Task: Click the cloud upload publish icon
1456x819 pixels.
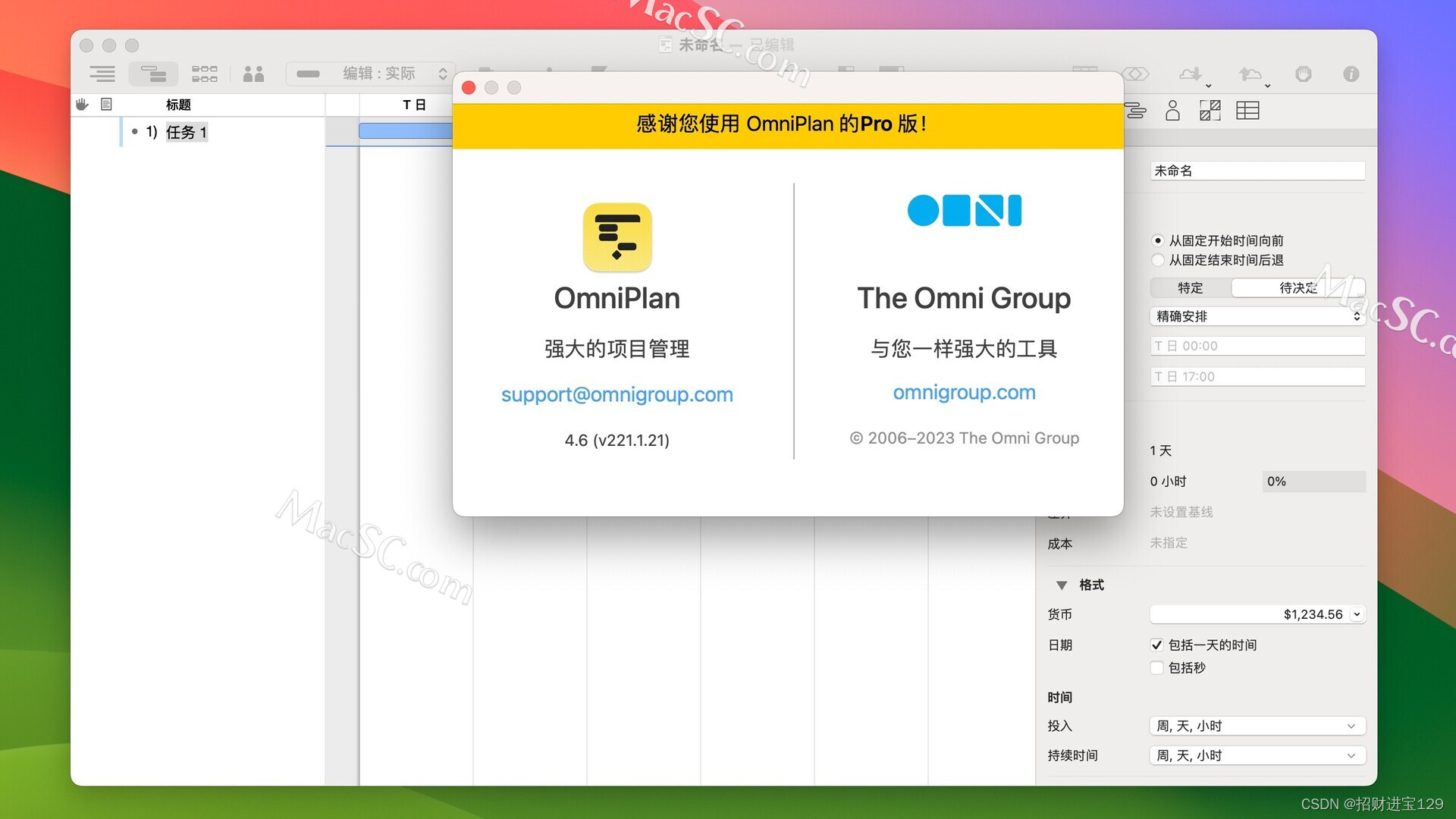Action: click(x=1250, y=74)
